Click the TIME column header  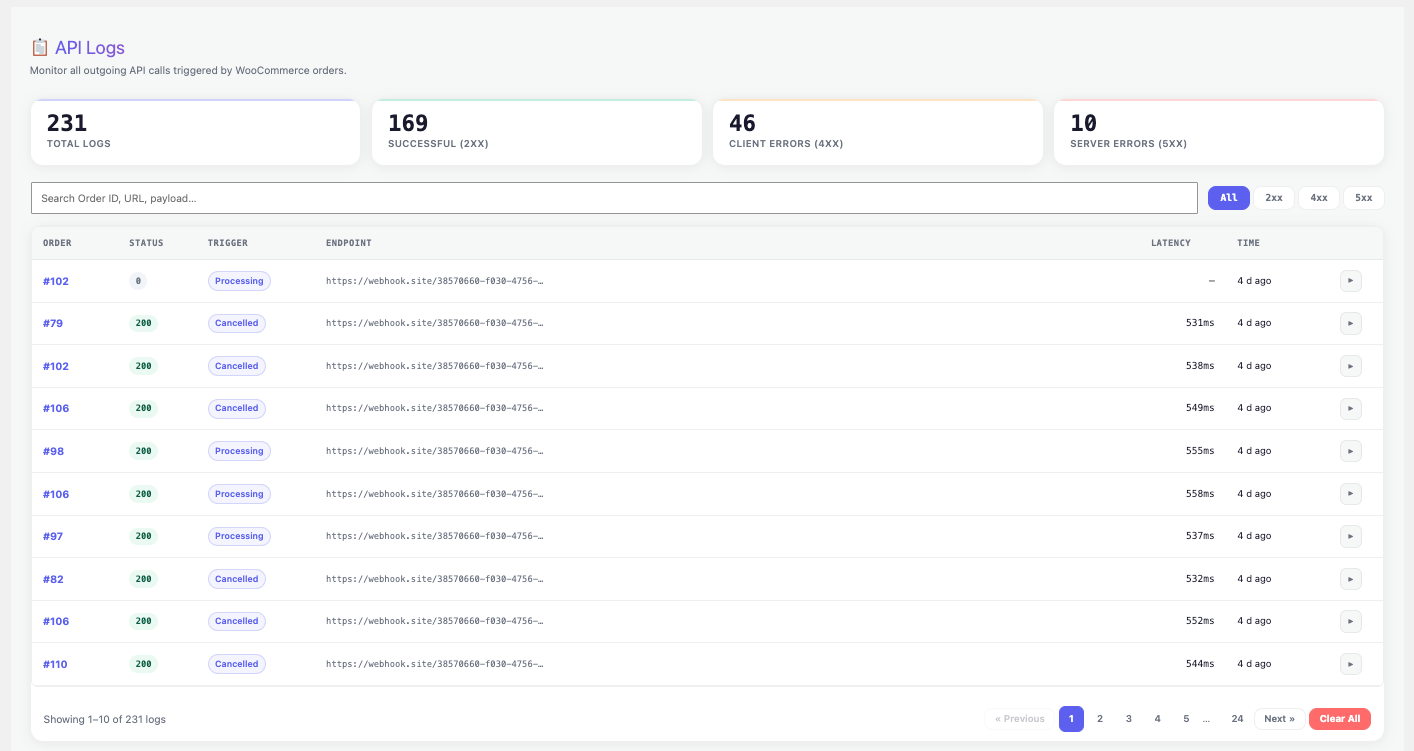click(x=1248, y=243)
